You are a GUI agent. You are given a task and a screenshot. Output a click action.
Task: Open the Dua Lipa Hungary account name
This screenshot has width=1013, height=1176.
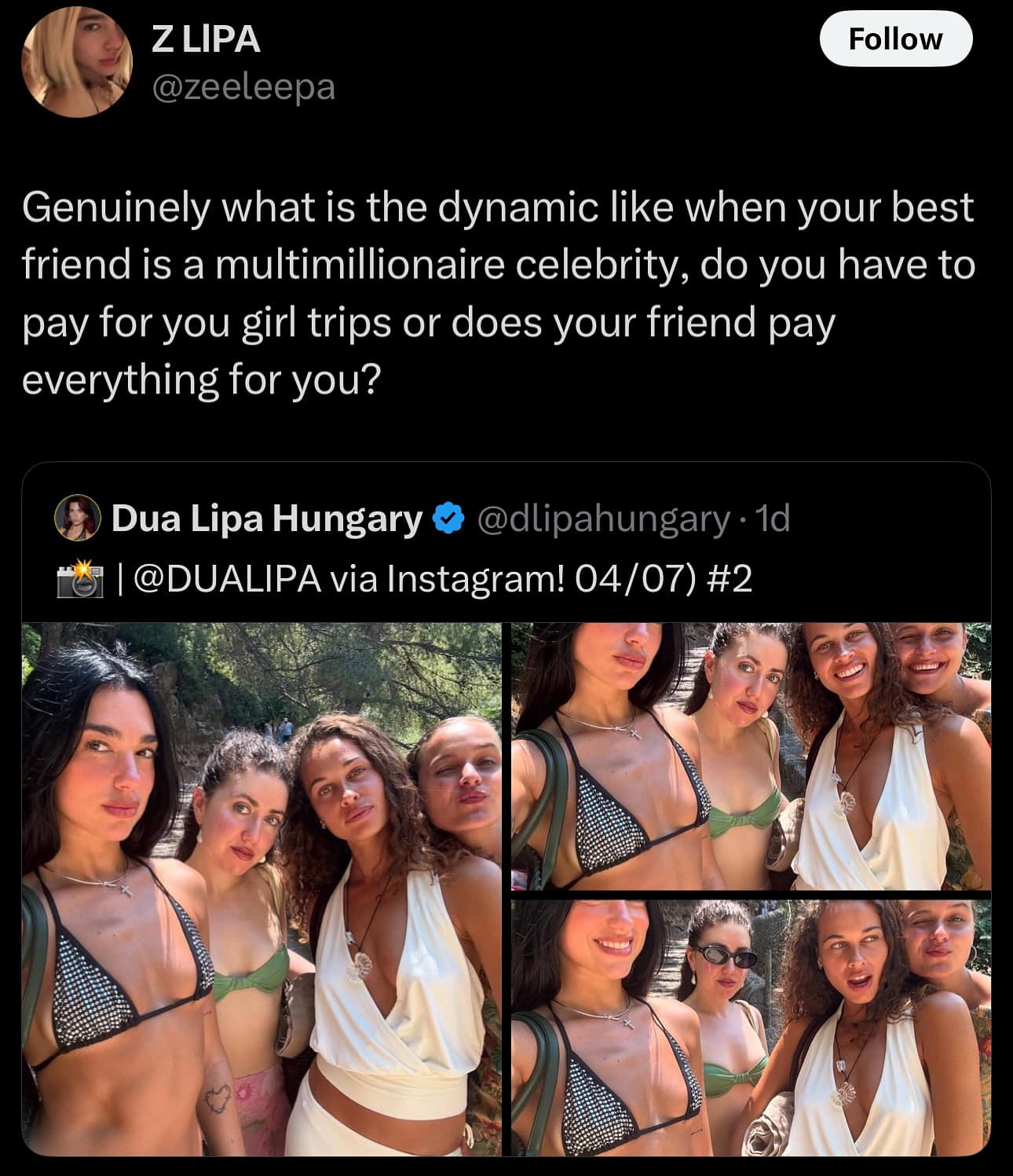point(267,518)
